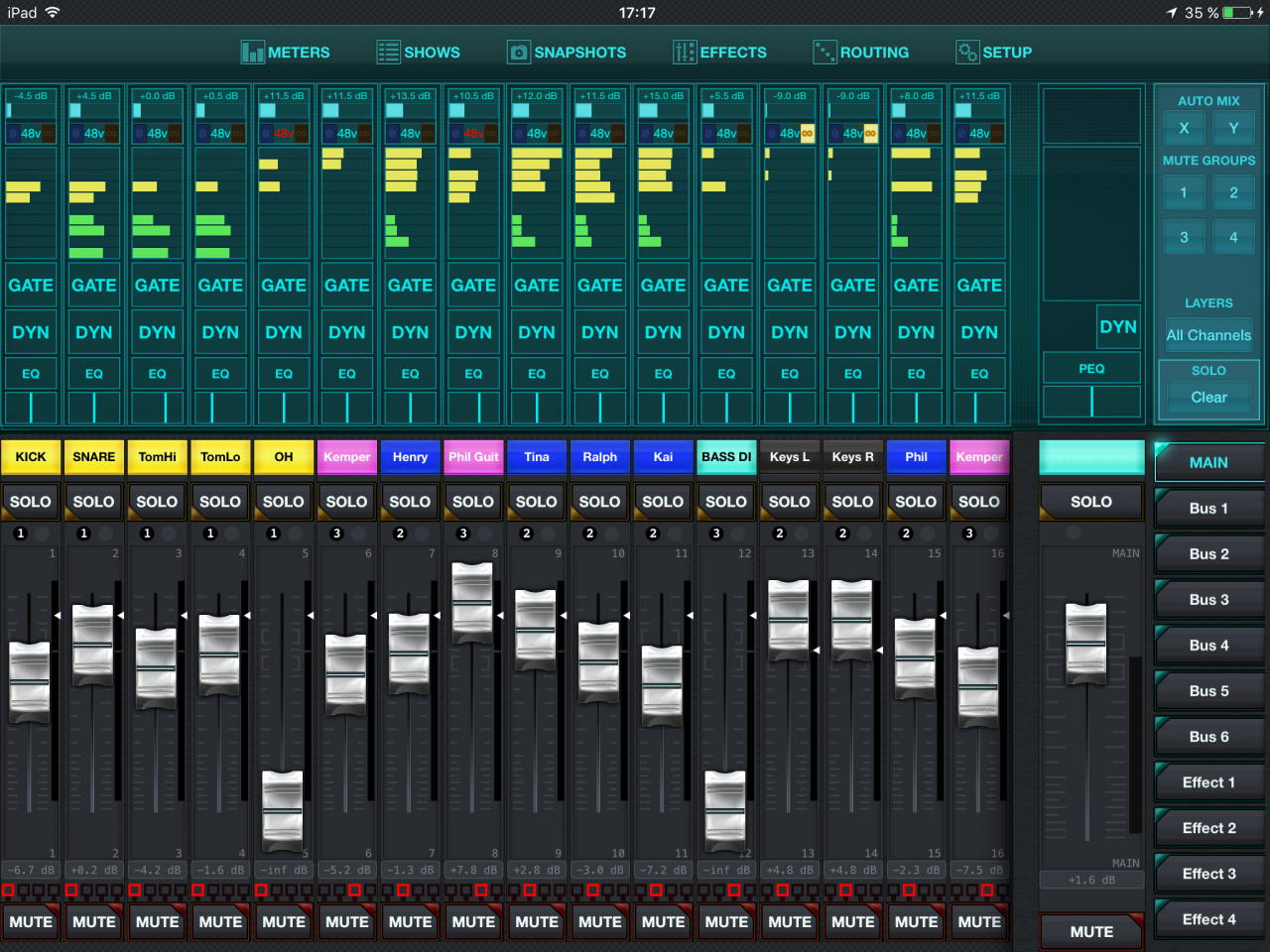Click the Phil Guit channel fader
1270x952 pixels.
tap(472, 603)
